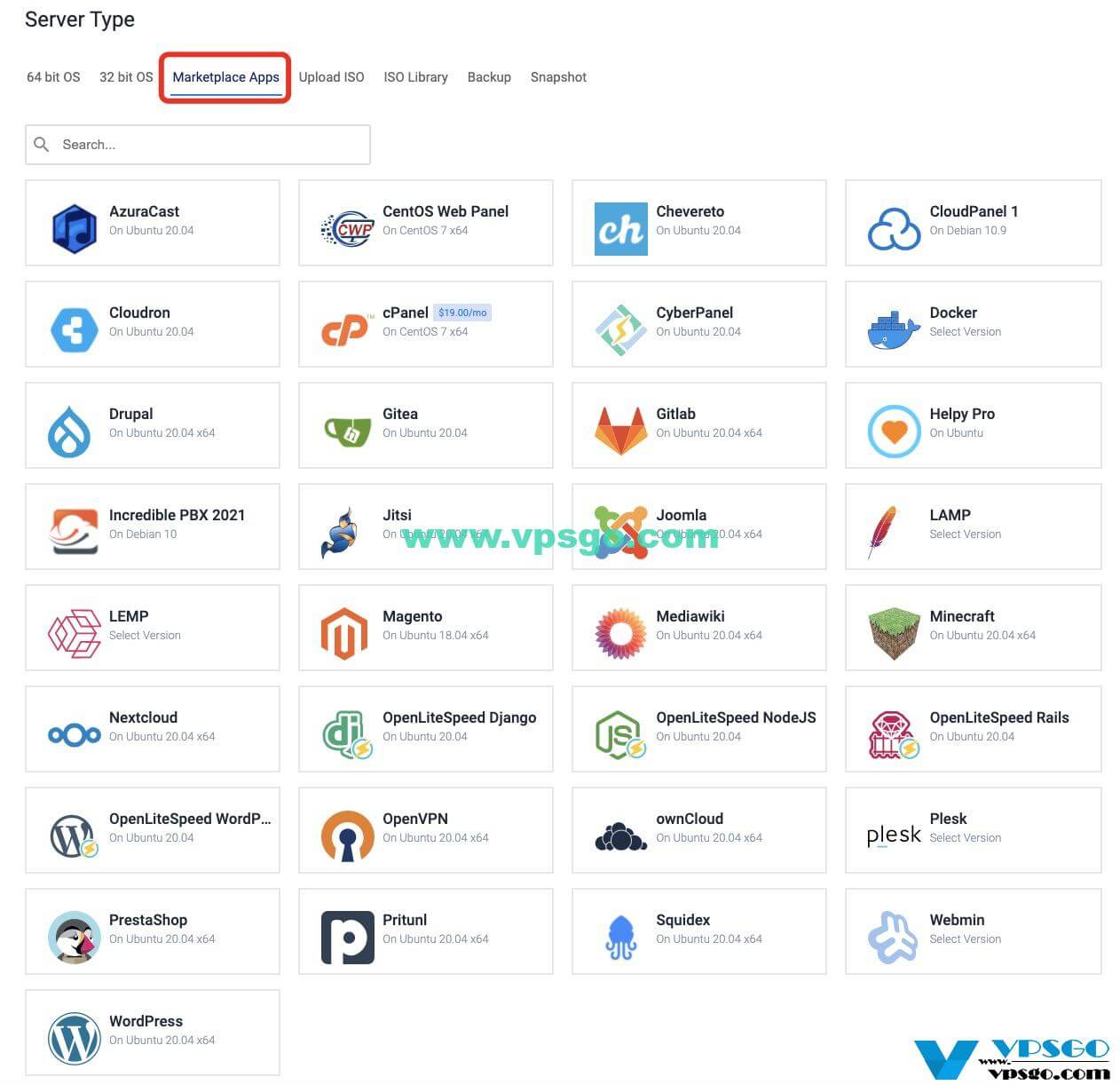Image resolution: width=1120 pixels, height=1085 pixels.
Task: Click the Jitsi genie icon
Action: pos(340,533)
